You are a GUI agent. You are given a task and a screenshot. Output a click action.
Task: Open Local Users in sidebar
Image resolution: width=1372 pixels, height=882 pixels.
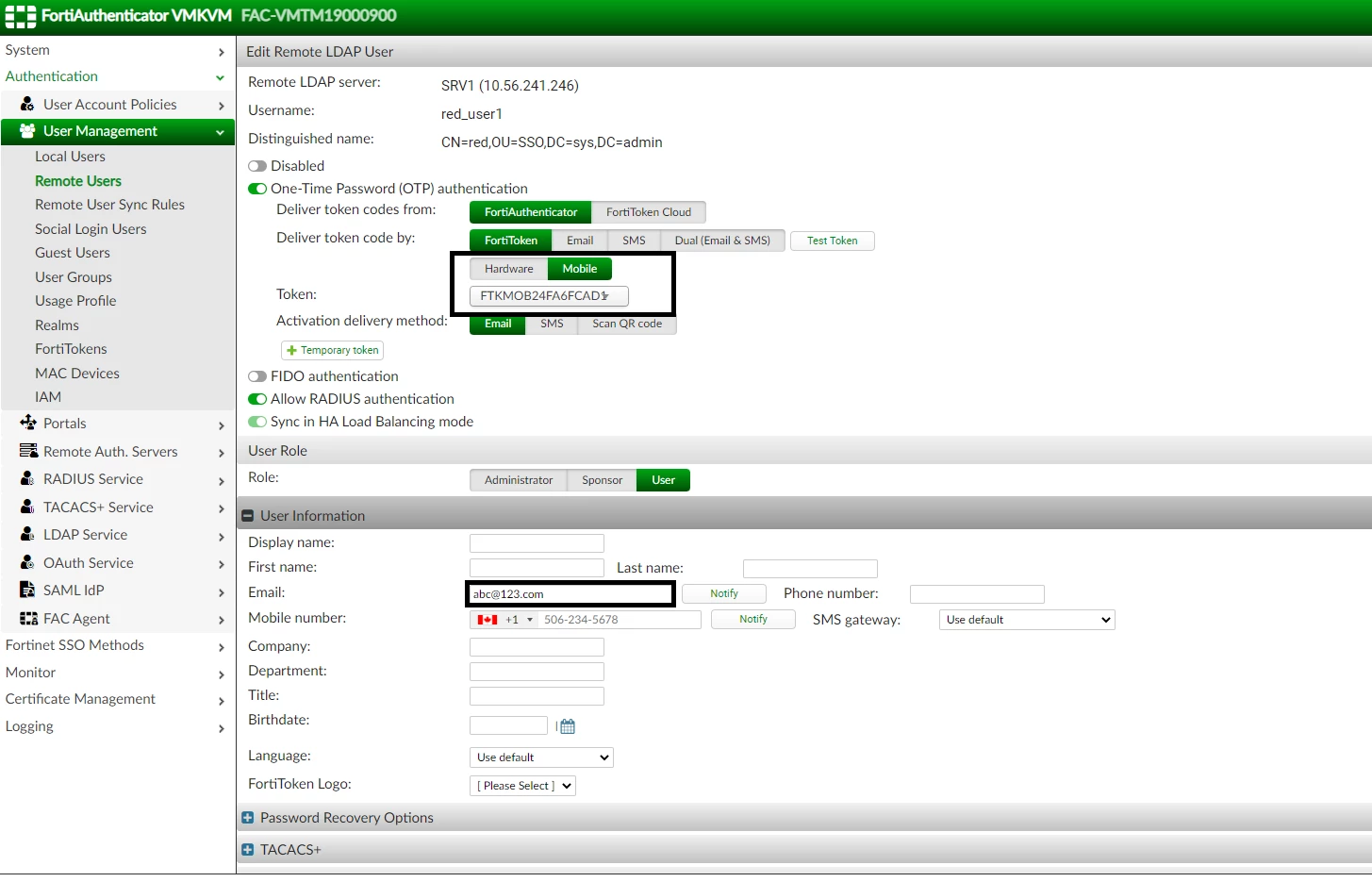tap(70, 157)
